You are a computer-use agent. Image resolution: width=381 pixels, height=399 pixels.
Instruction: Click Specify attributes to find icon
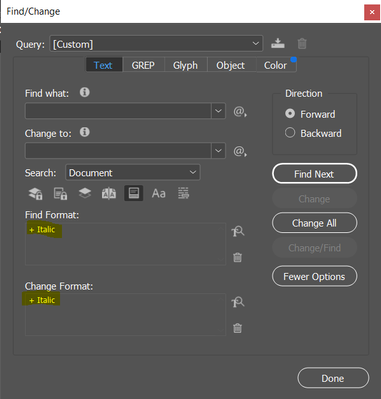point(238,231)
